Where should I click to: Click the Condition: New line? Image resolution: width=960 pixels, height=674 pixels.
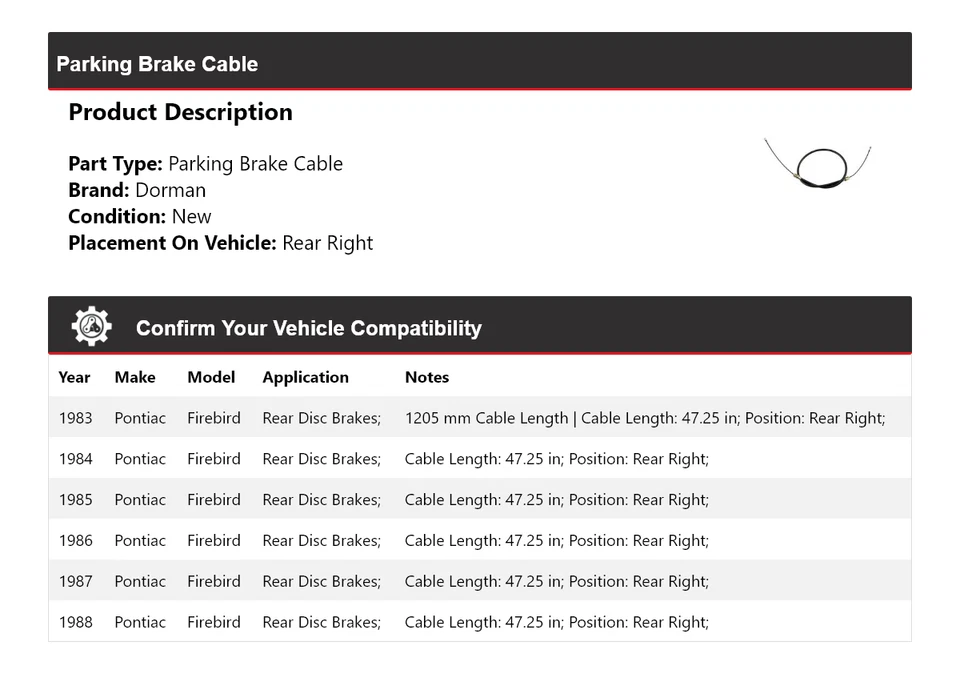coord(140,216)
